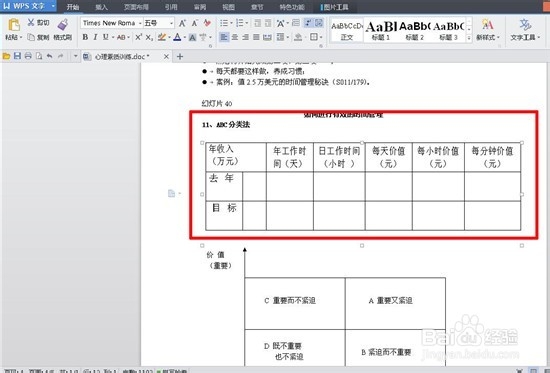Viewport: 550px width, 373px height.
Task: Open a new document tab with the plus button
Action: click(180, 56)
